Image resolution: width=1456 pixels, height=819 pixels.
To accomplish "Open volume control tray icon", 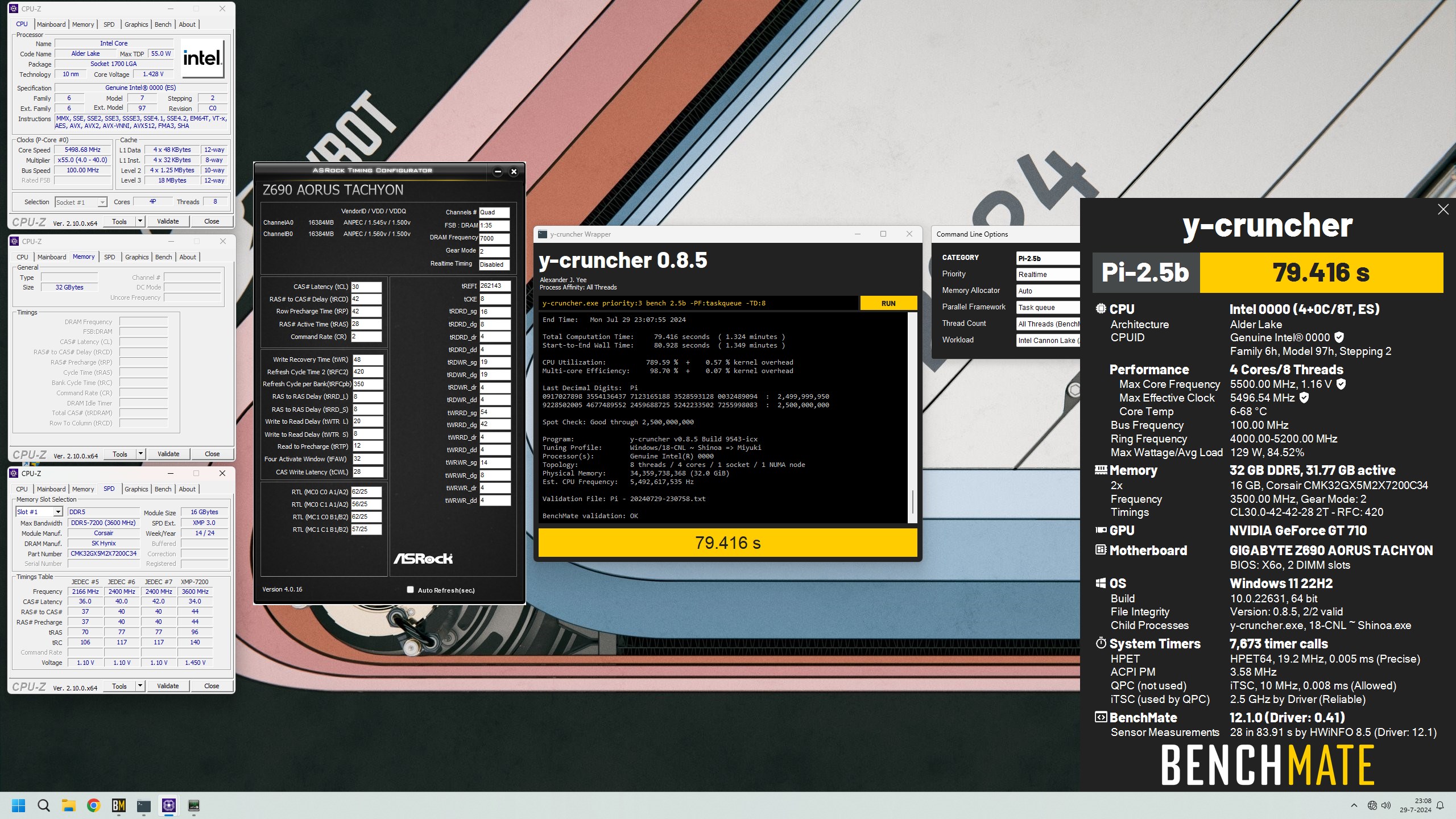I will [1386, 805].
